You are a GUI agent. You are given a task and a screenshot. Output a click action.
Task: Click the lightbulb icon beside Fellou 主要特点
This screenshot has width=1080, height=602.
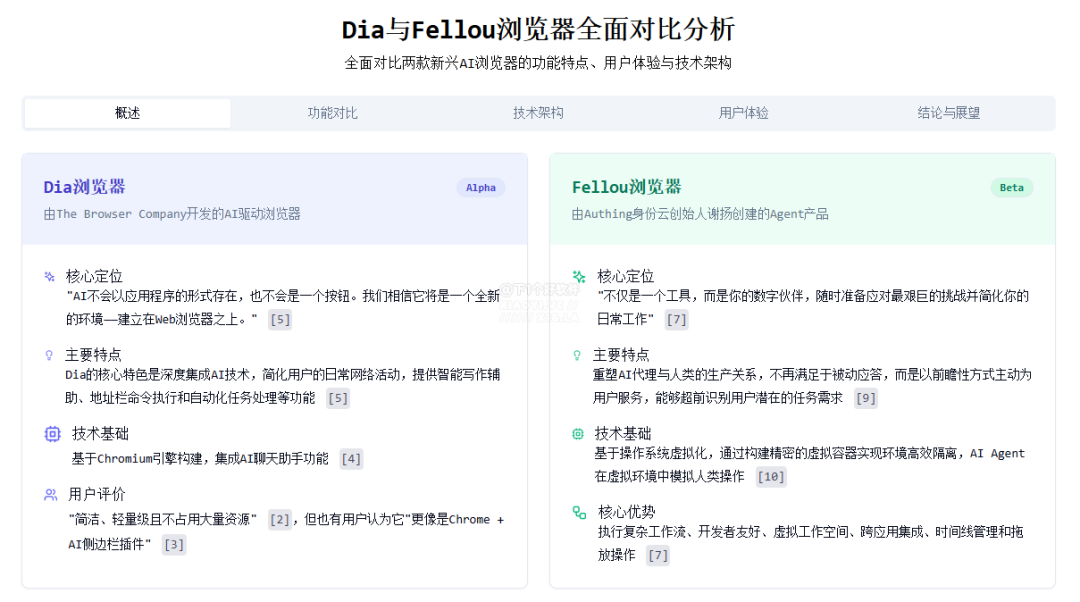[x=577, y=355]
